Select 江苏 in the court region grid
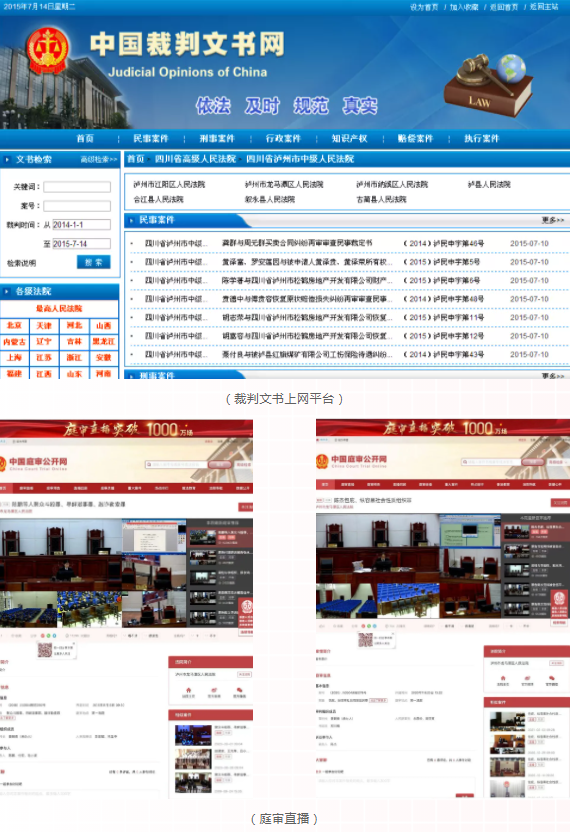Screen dimensions: 570x832 [44, 358]
